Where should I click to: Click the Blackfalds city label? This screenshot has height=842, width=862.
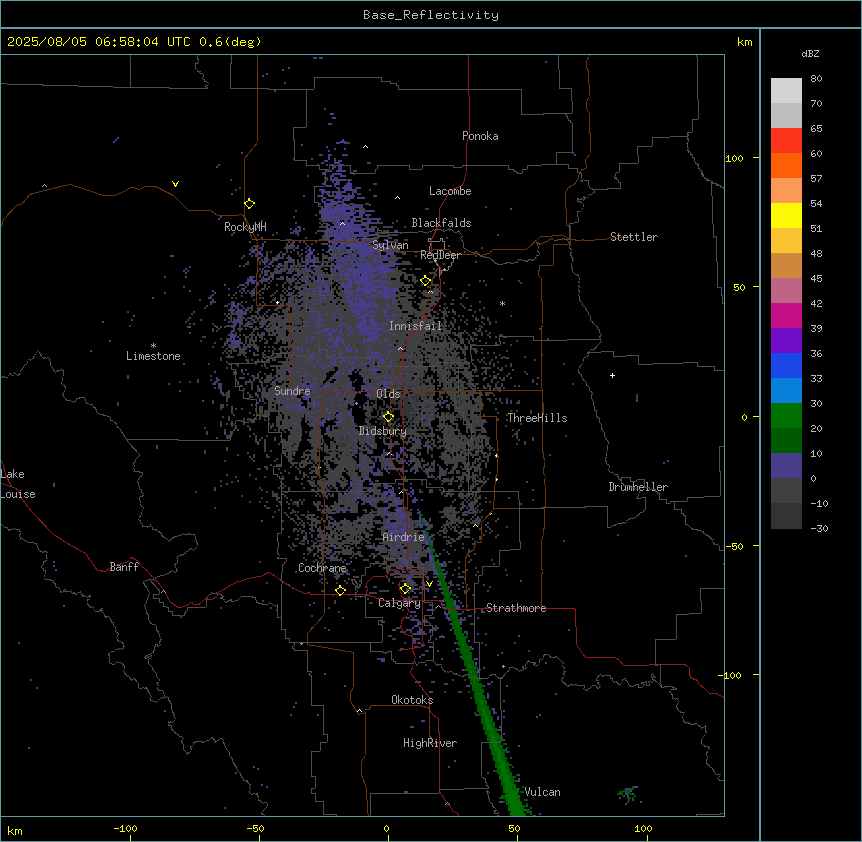coord(441,223)
